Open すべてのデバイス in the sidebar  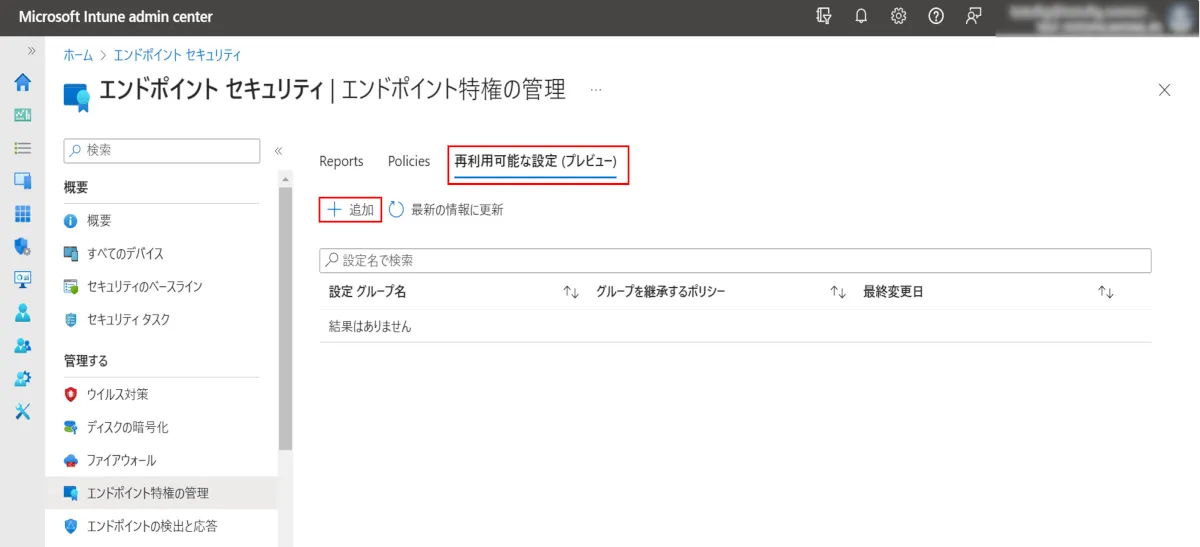point(125,254)
